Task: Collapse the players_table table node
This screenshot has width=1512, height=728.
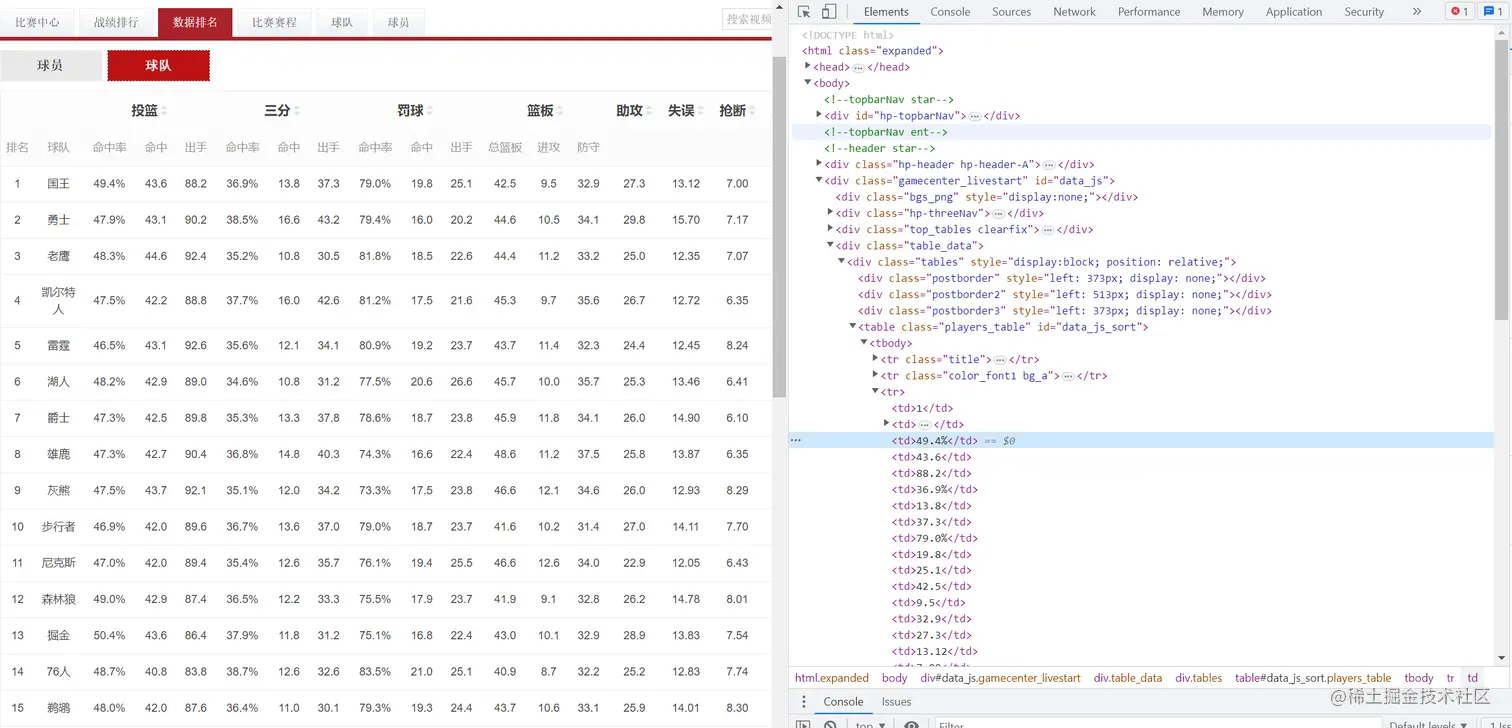Action: tap(853, 327)
